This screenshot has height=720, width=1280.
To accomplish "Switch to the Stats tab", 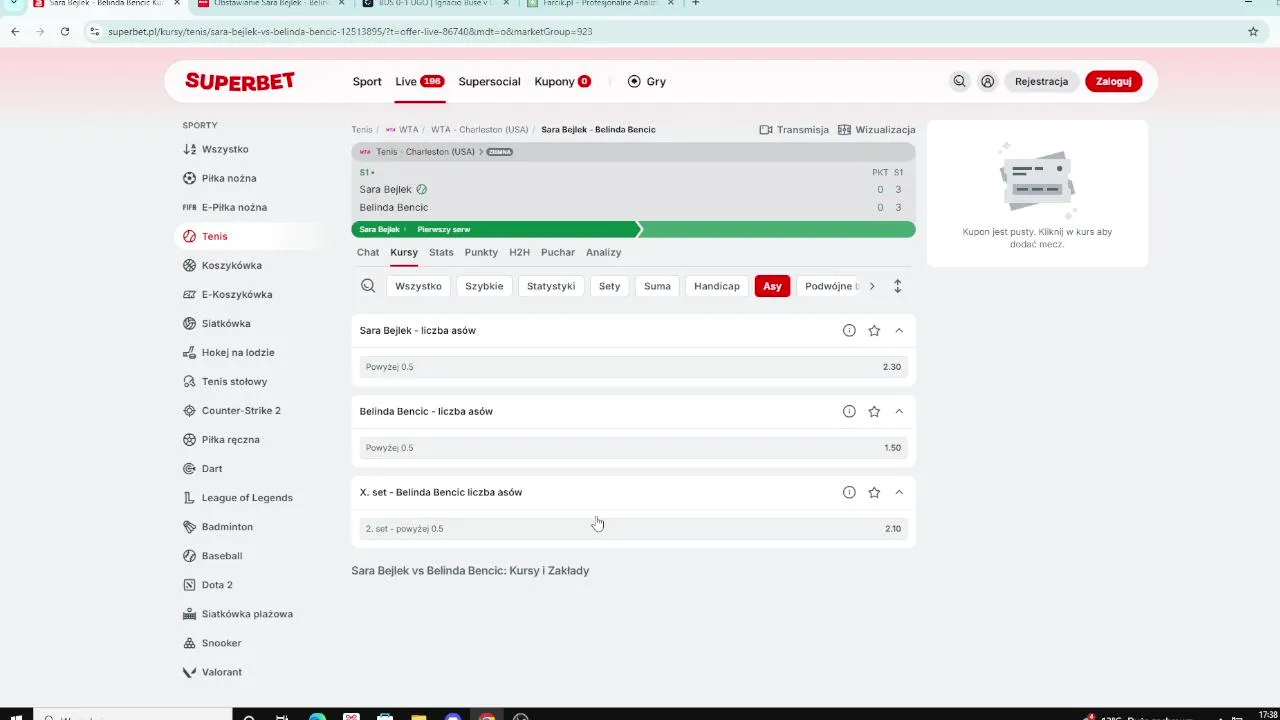I will coord(441,252).
